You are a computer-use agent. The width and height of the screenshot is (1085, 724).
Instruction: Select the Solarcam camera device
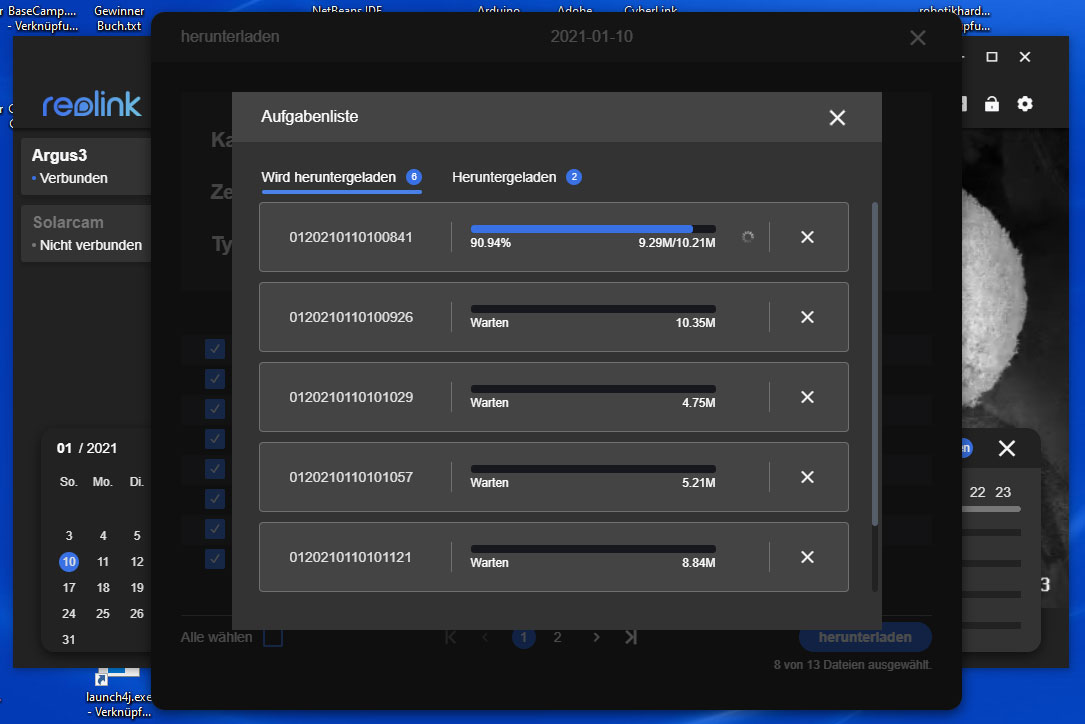(86, 233)
